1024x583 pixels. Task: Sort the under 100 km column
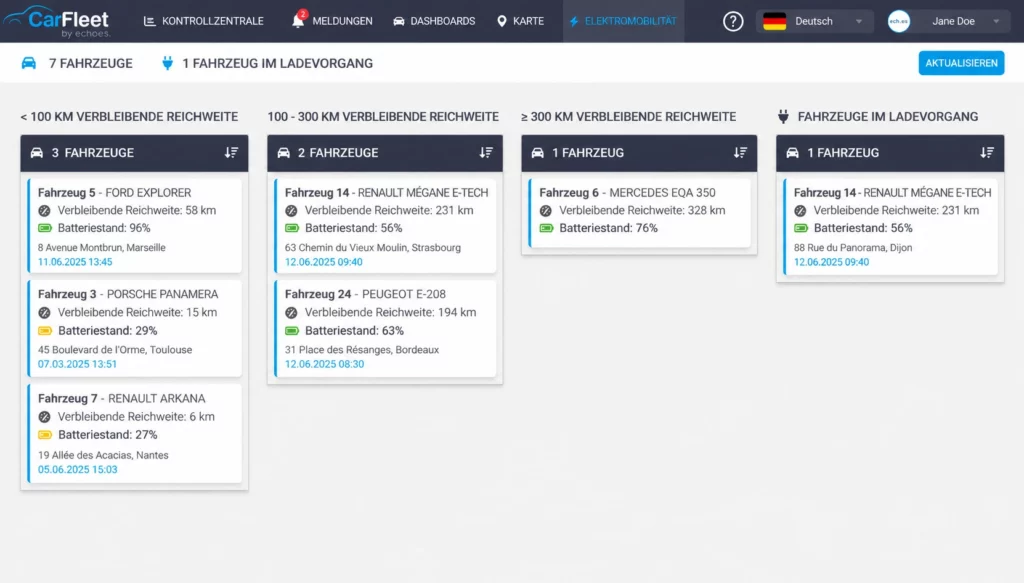coord(231,153)
